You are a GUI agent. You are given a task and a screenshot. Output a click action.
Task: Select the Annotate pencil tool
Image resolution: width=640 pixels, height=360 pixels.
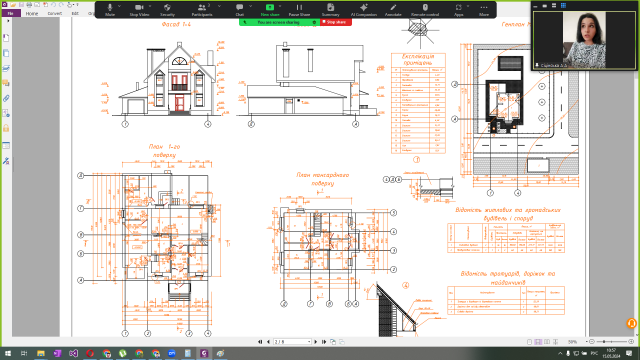click(x=393, y=9)
